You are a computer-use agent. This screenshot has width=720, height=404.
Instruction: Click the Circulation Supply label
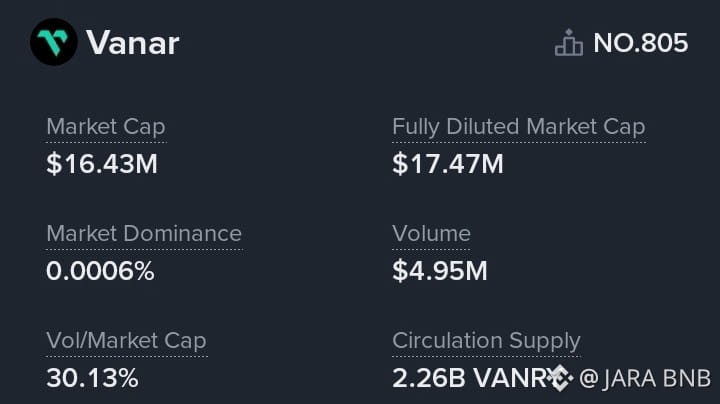[486, 341]
